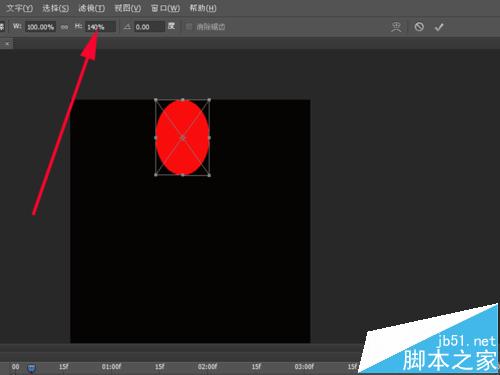Open the 帮助(H) help menu

tap(203, 8)
